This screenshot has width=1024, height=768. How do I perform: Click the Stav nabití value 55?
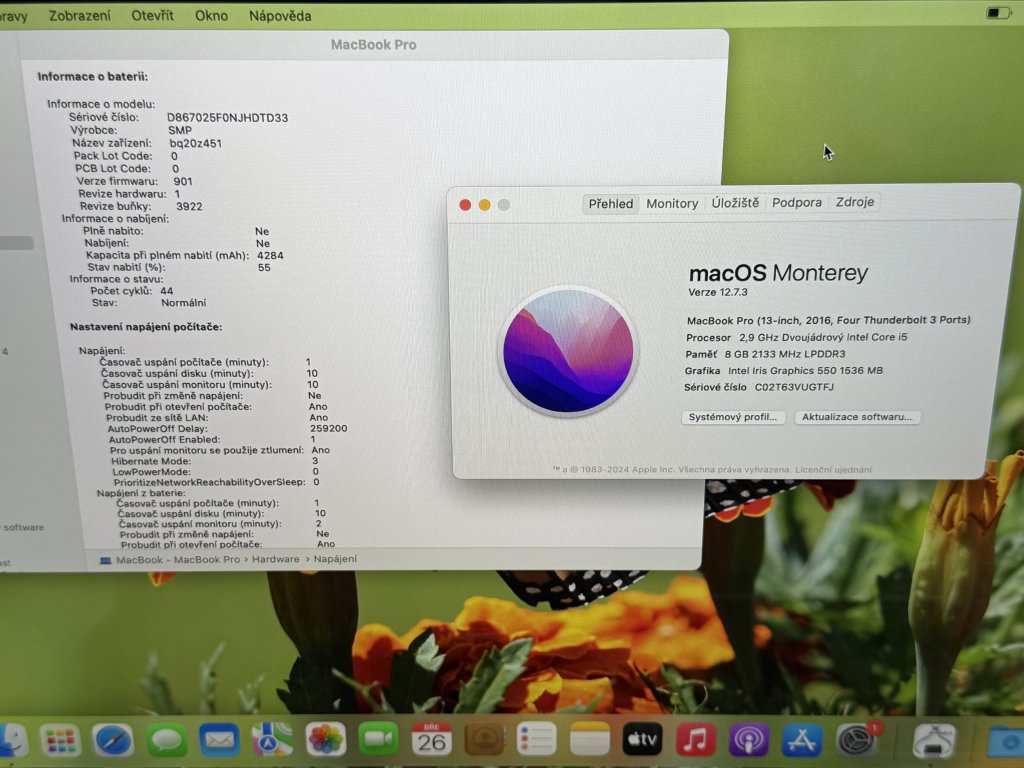pos(264,267)
